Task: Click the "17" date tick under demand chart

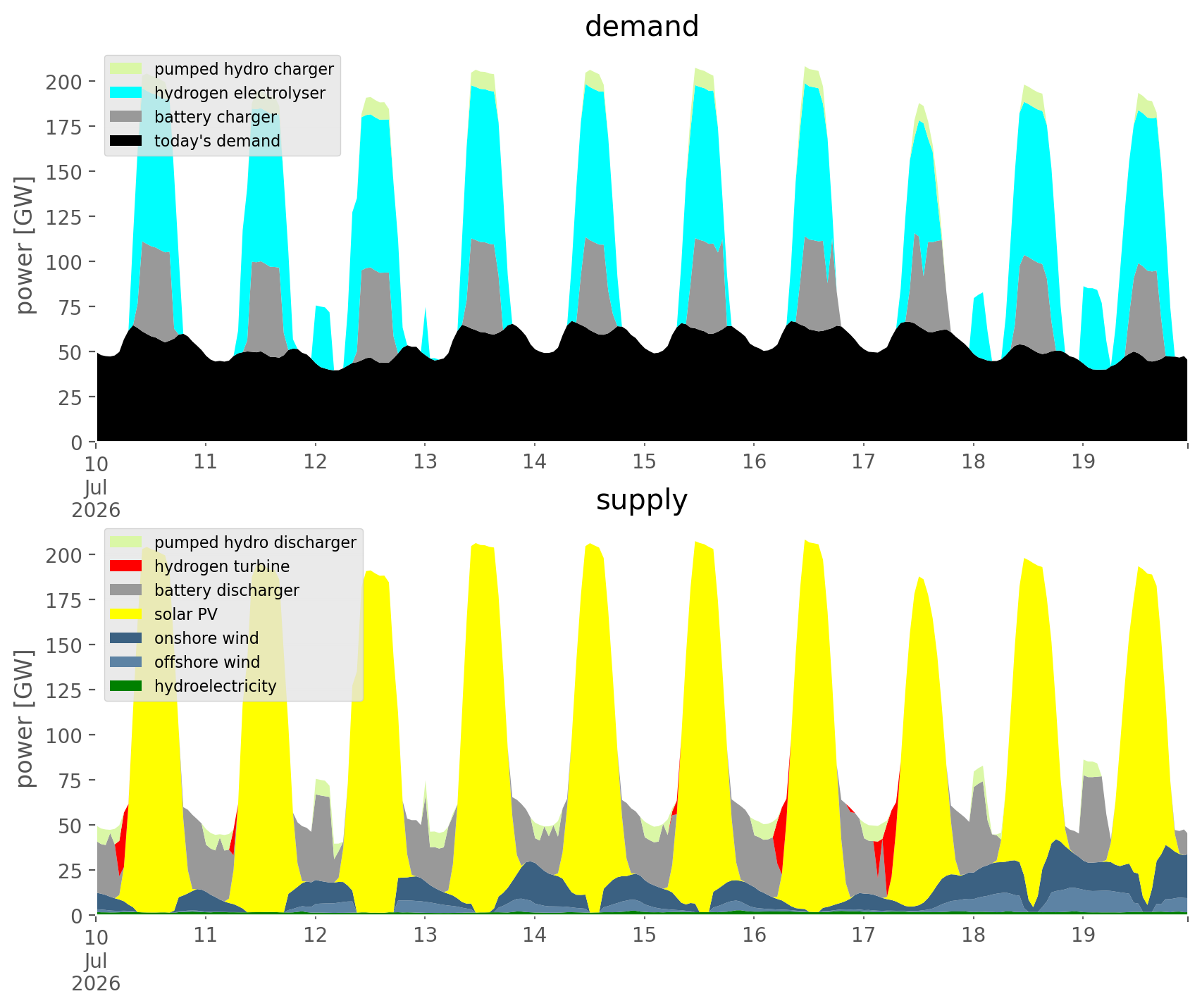Action: tap(863, 463)
